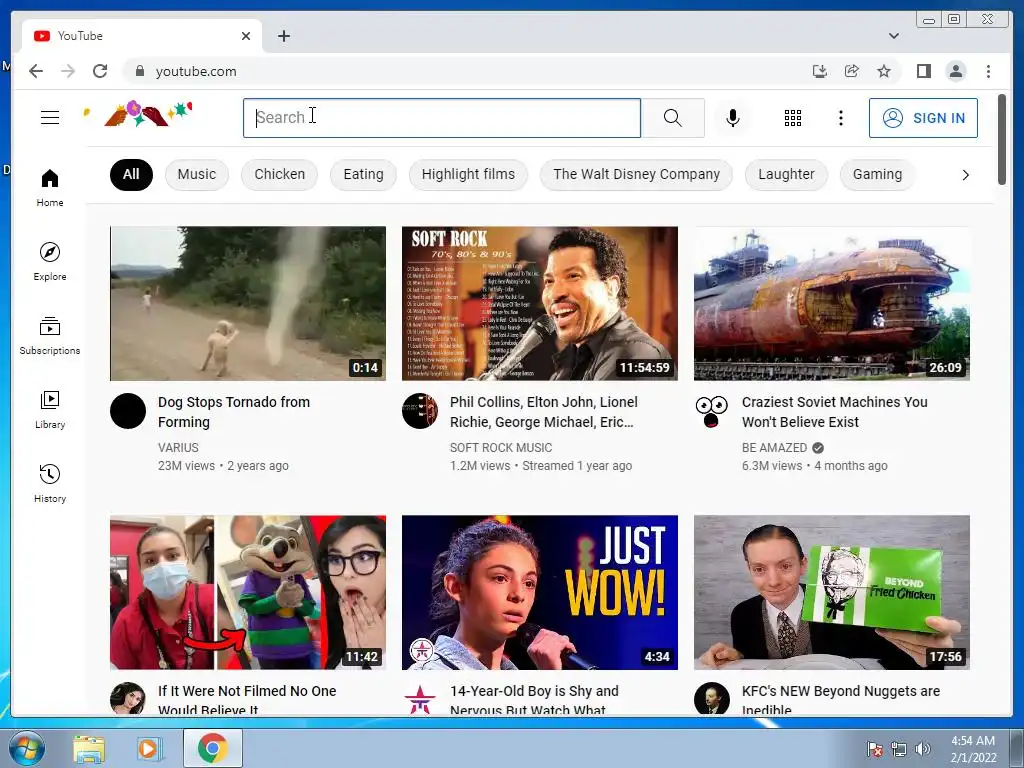Select the Music filter chip
This screenshot has width=1024, height=768.
coord(197,174)
